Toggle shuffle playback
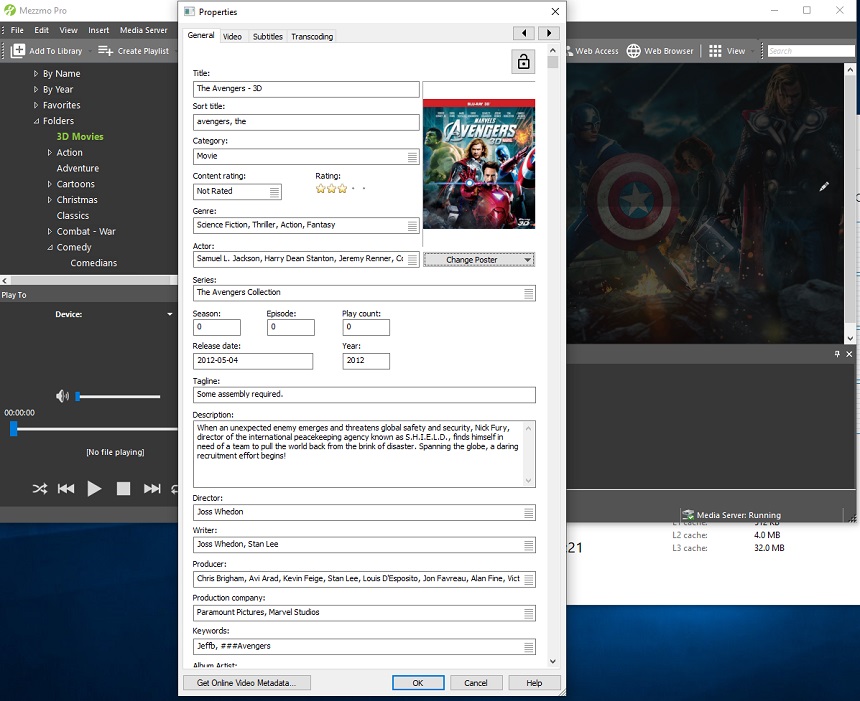This screenshot has width=860, height=701. pyautogui.click(x=39, y=488)
